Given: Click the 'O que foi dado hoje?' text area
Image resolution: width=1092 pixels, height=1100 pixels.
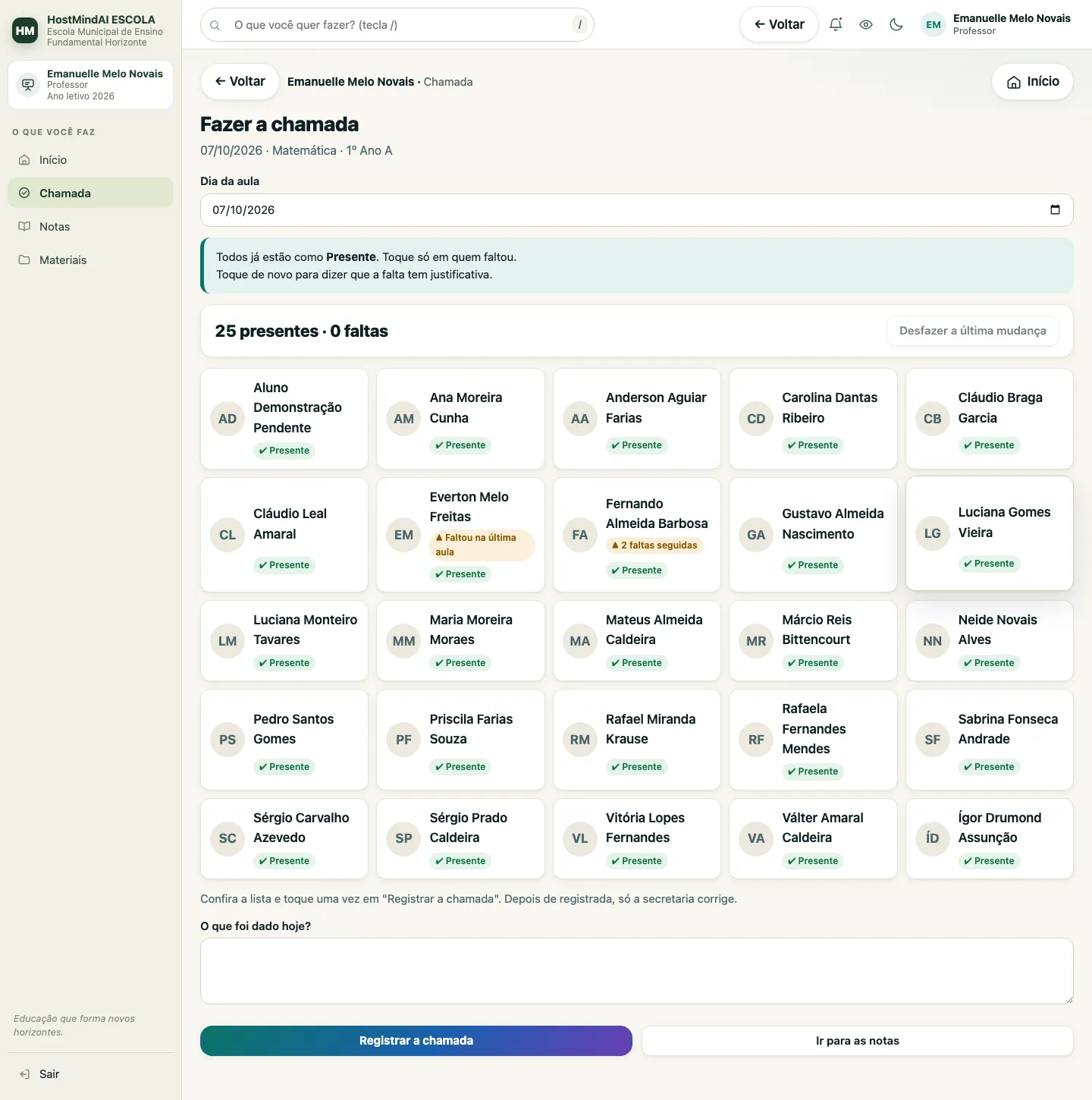Looking at the screenshot, I should click(x=637, y=971).
